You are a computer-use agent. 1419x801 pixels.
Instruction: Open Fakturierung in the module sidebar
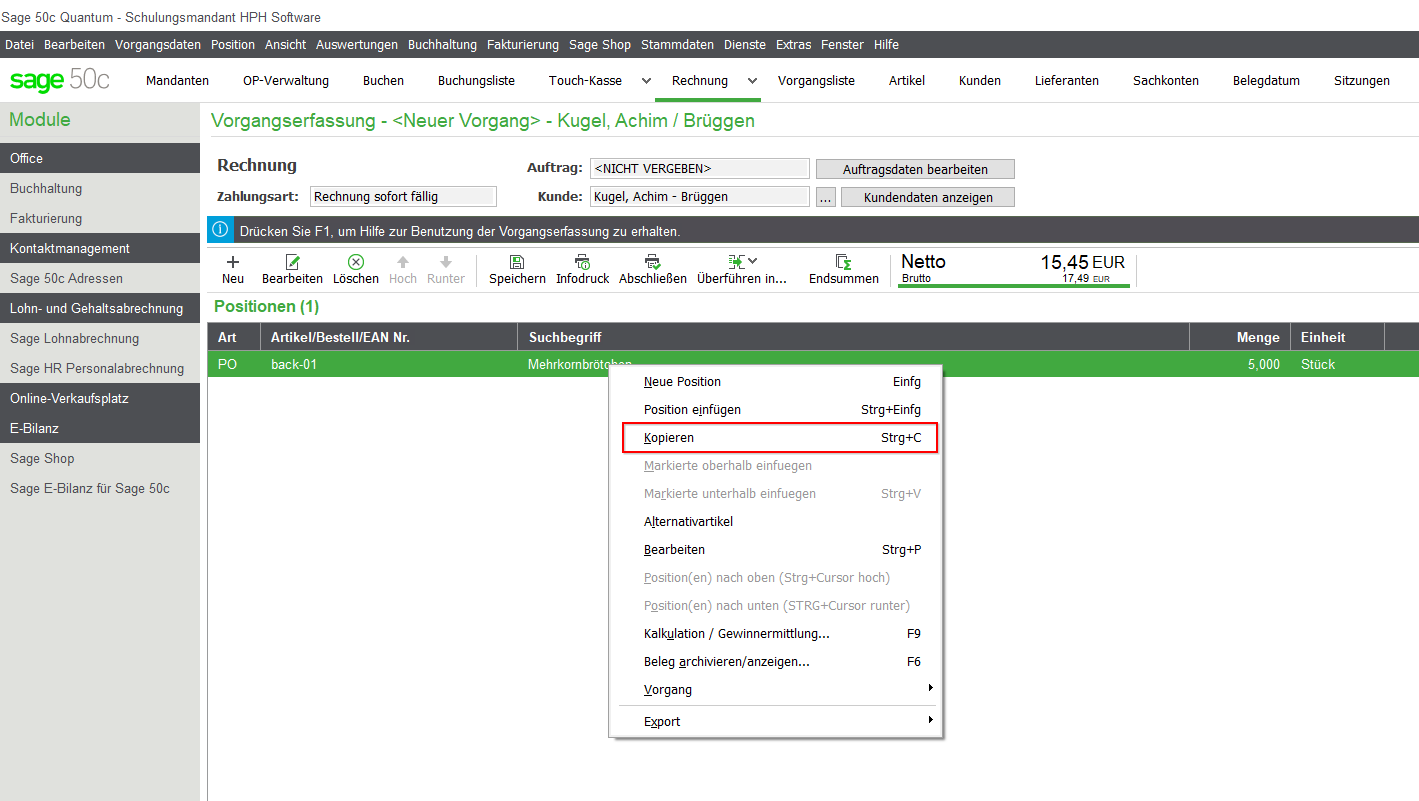click(x=100, y=218)
